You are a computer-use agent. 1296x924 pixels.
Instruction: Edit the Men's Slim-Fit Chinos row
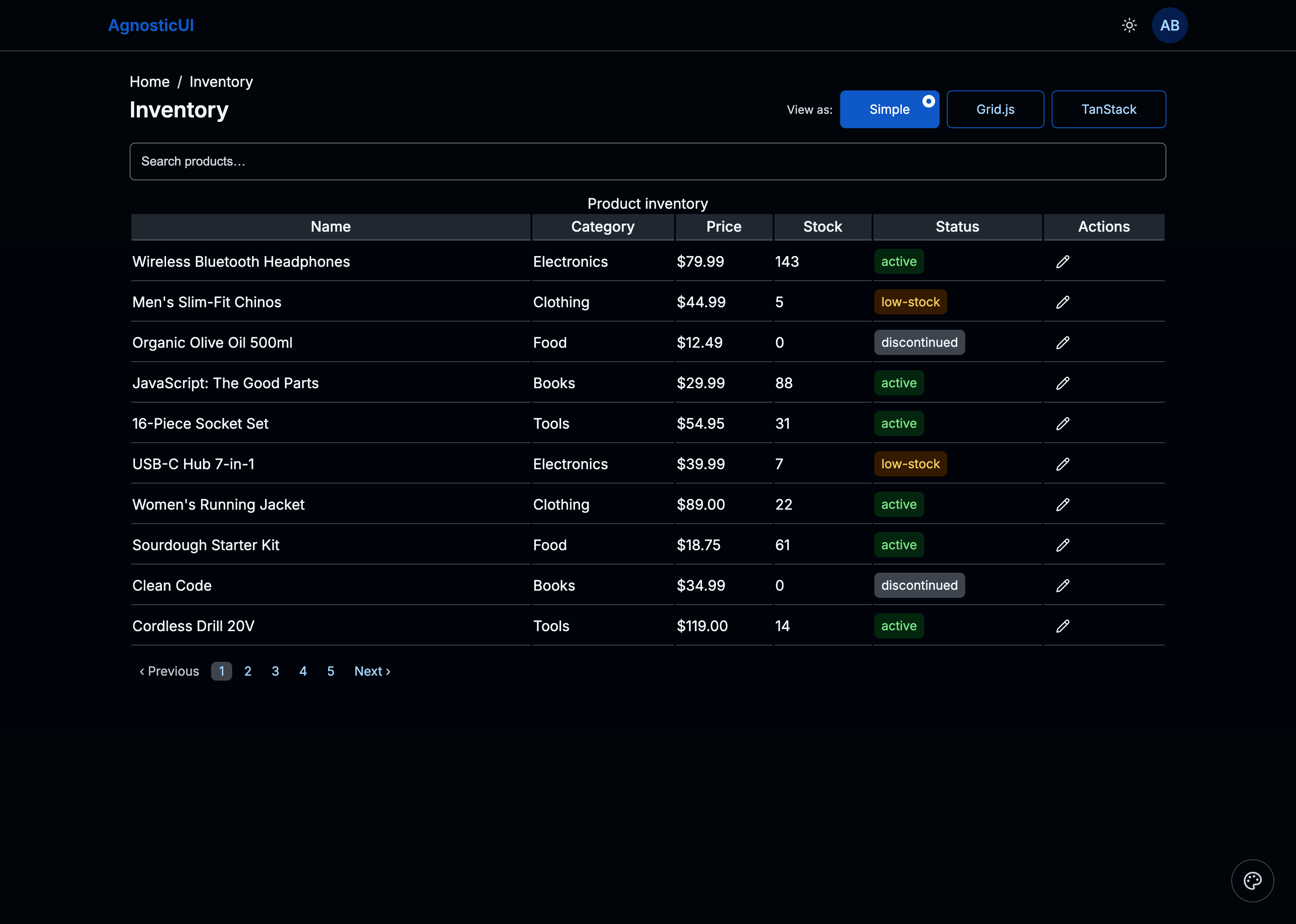(x=1063, y=301)
